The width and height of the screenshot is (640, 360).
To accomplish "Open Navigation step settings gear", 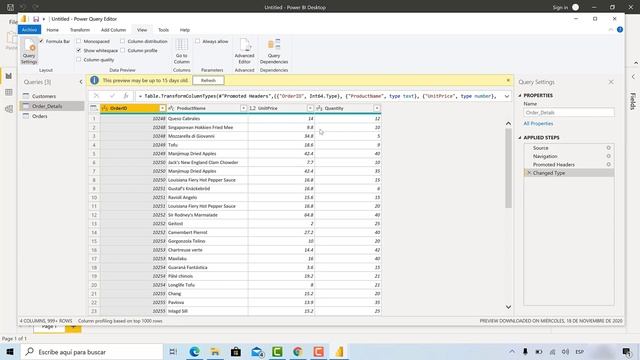I will pos(609,156).
